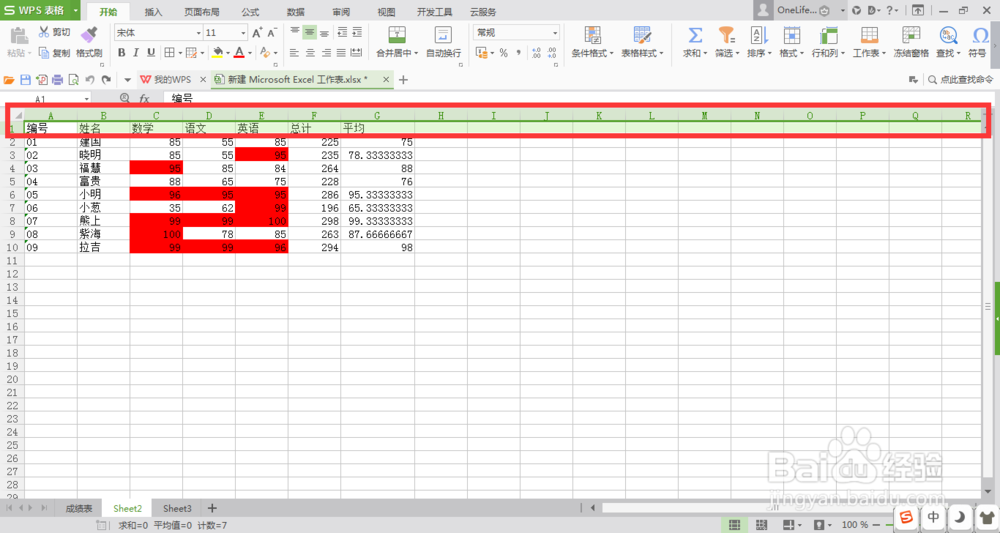1000x533 pixels.
Task: Save workbook with floppy icon
Action: click(x=26, y=80)
